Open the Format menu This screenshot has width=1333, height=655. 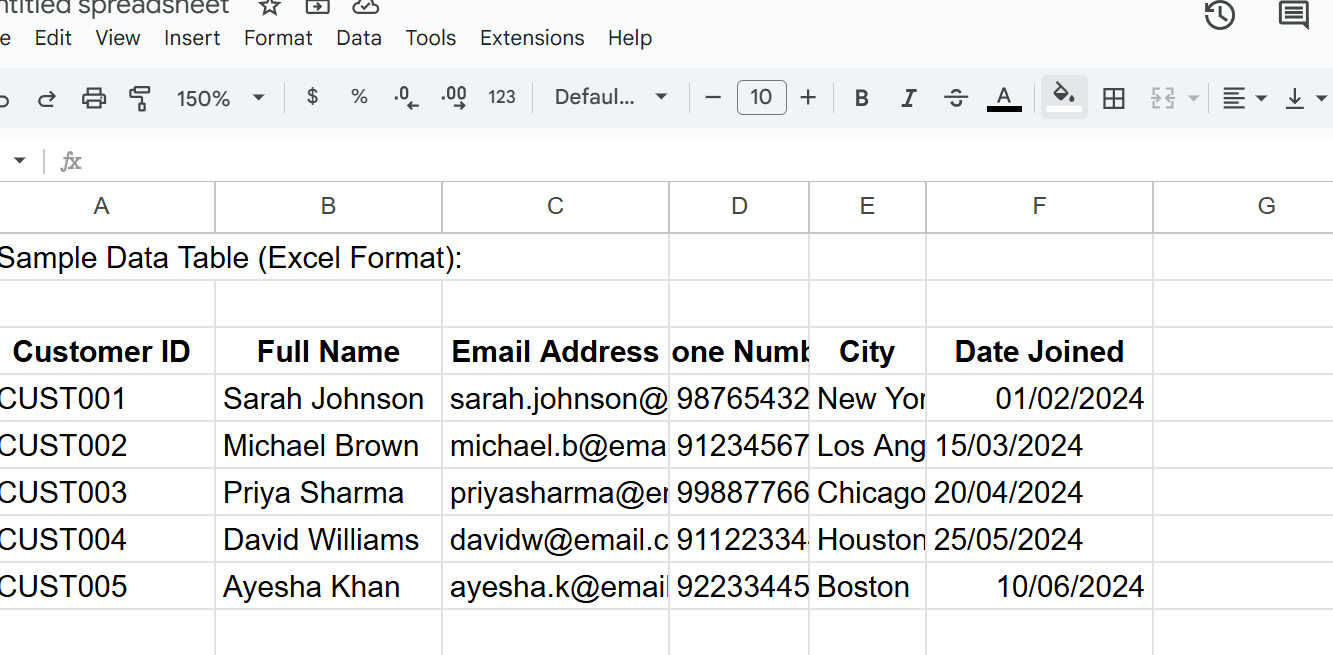point(278,38)
